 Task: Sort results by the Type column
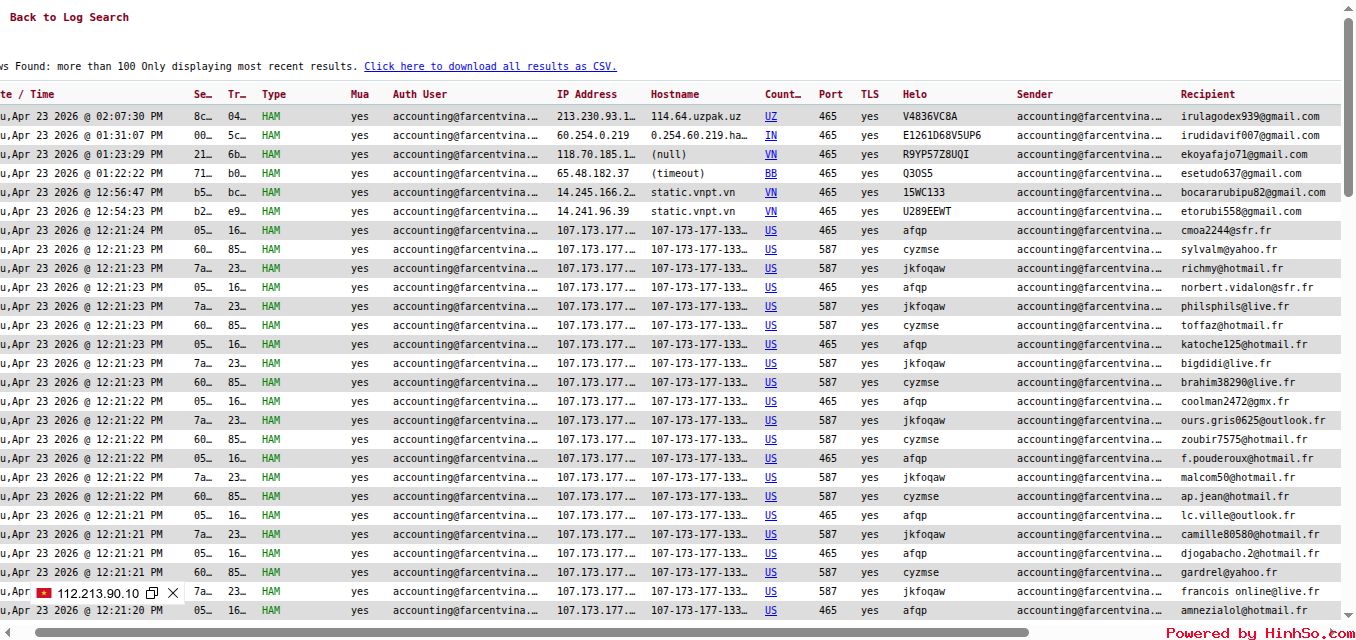point(274,94)
